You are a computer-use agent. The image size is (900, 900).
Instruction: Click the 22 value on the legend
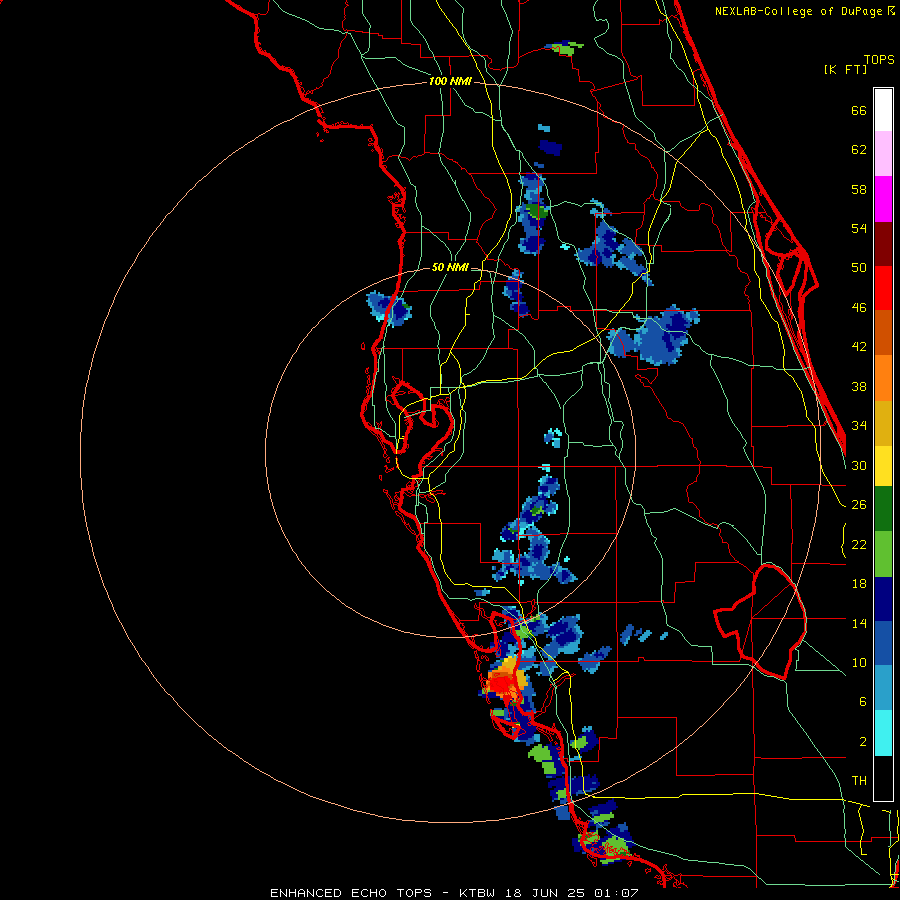tap(859, 545)
